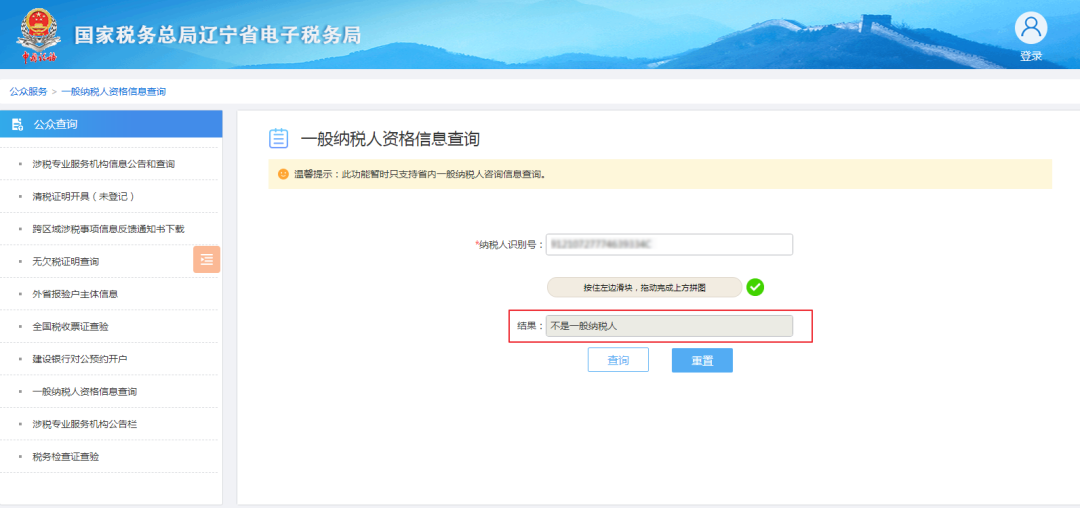
Task: Select 清税证明开具(未登记) menu item
Action: (x=83, y=197)
